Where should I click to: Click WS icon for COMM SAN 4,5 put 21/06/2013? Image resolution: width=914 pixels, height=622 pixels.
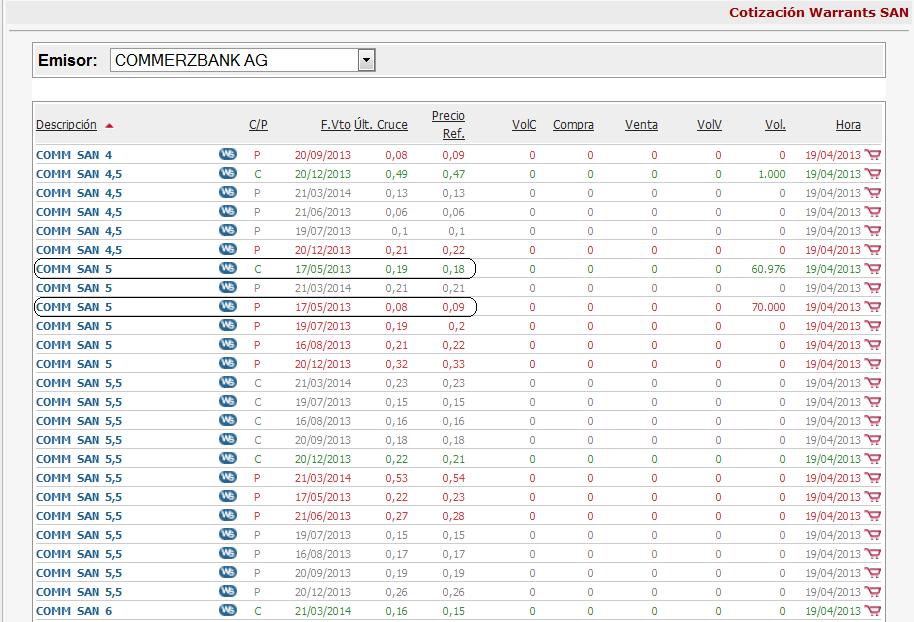coord(228,212)
